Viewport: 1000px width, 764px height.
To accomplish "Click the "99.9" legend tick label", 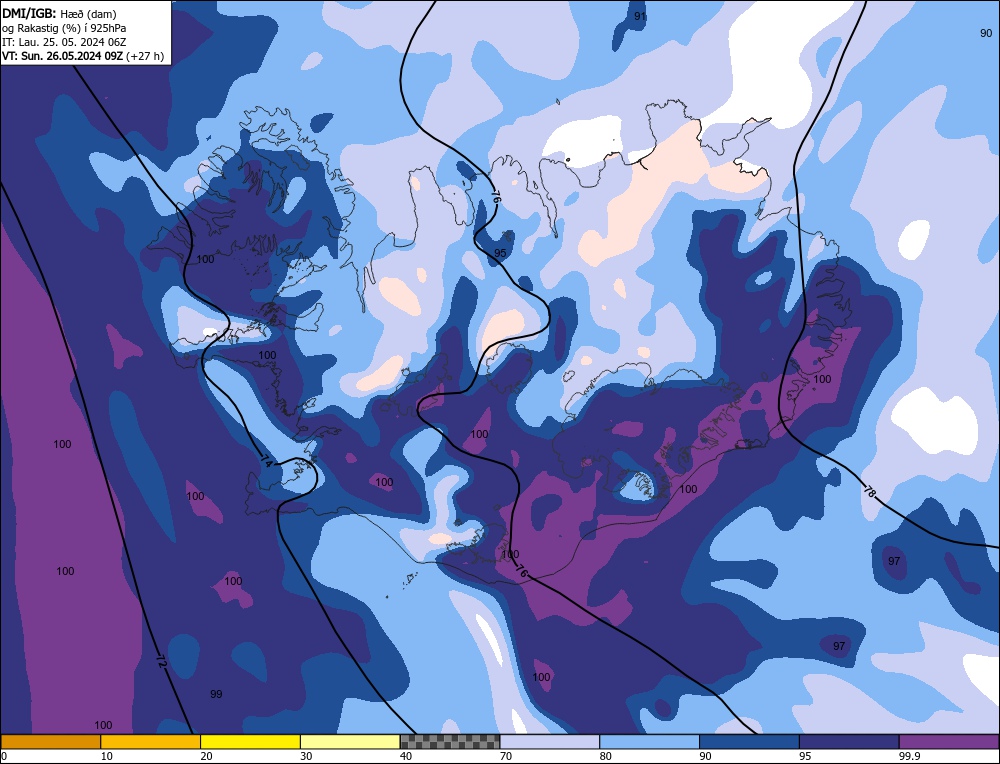I will (909, 756).
